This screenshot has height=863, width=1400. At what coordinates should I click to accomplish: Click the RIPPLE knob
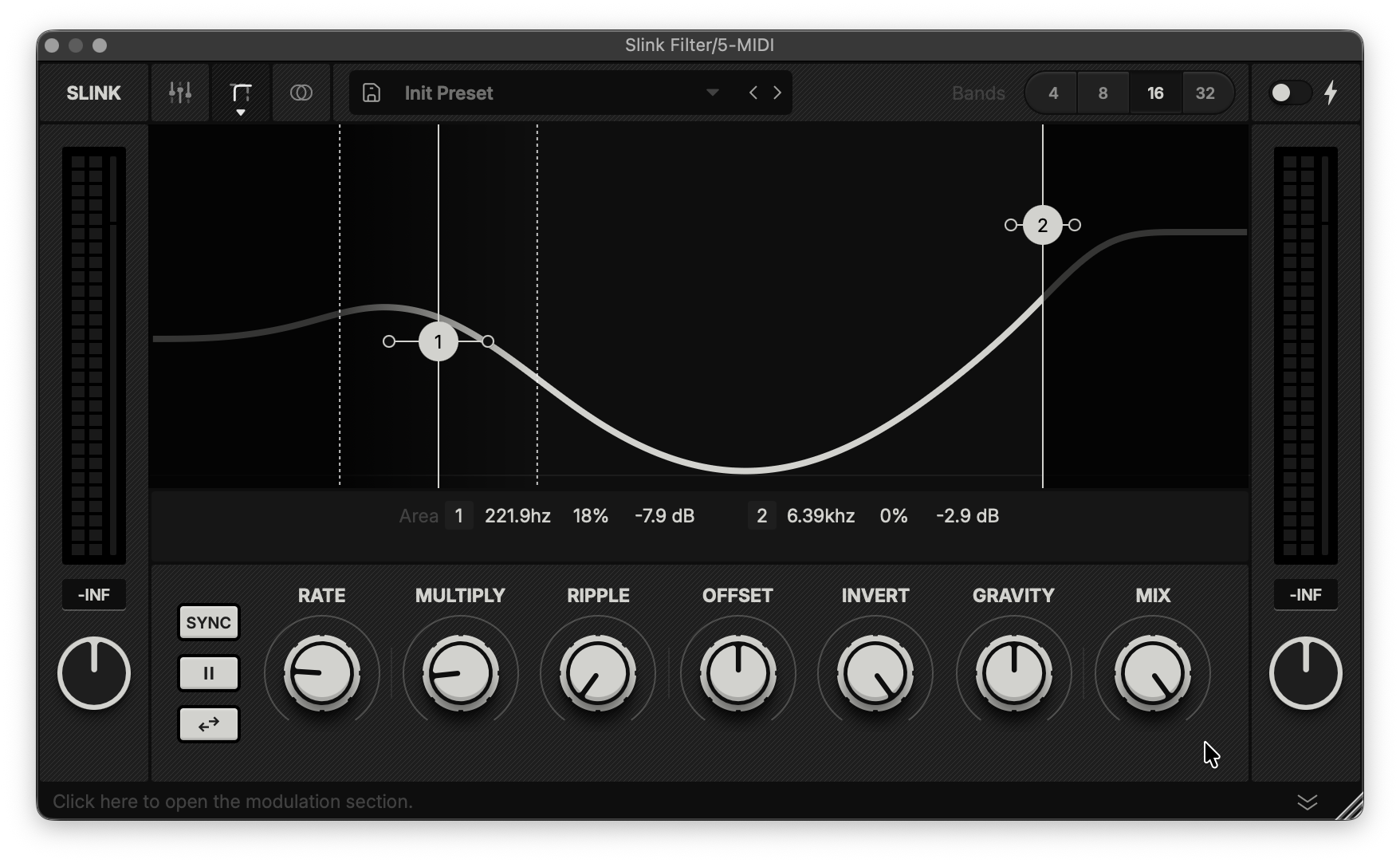coord(598,673)
